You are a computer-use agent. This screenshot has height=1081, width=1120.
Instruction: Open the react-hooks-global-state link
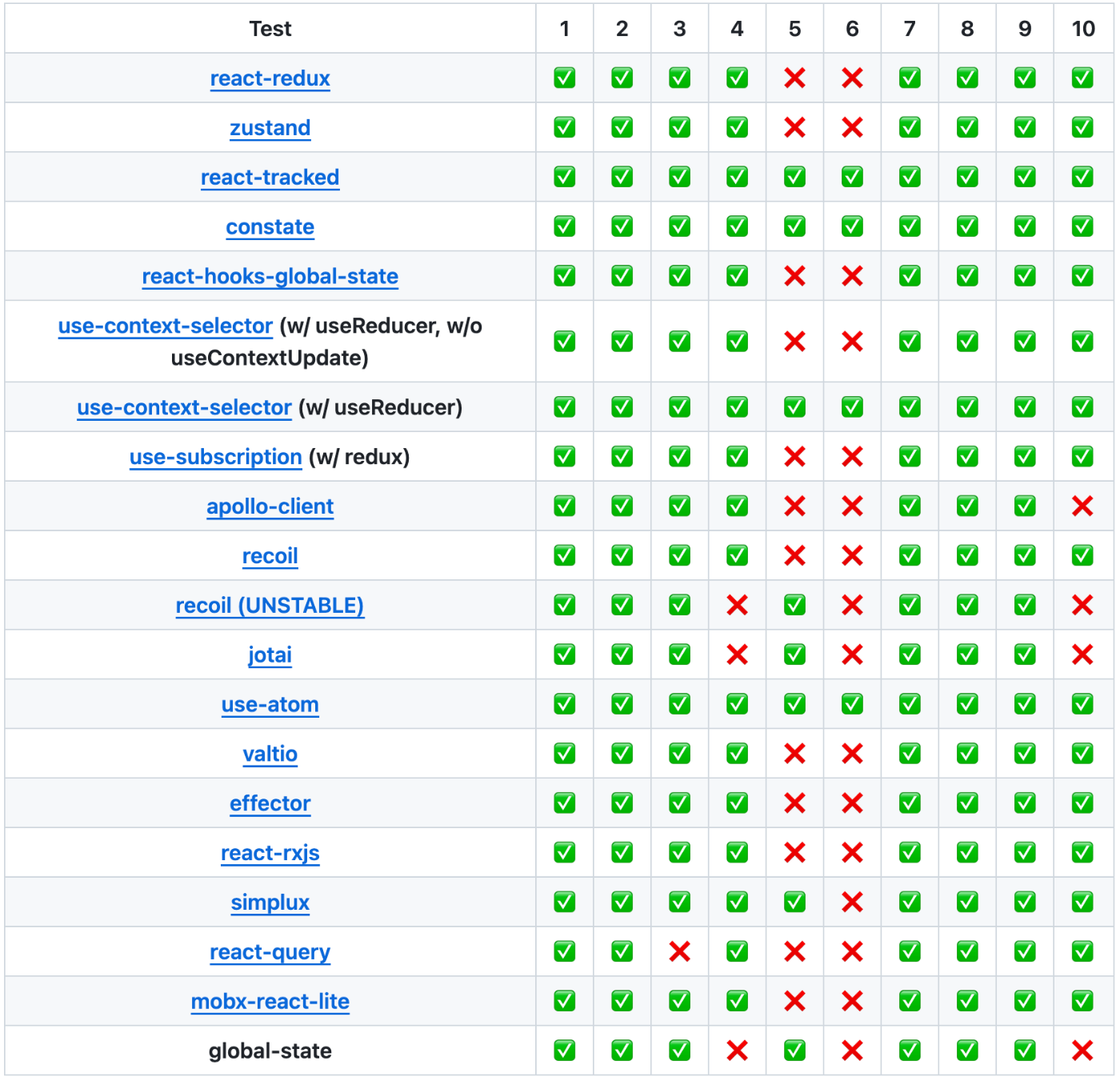tap(270, 277)
